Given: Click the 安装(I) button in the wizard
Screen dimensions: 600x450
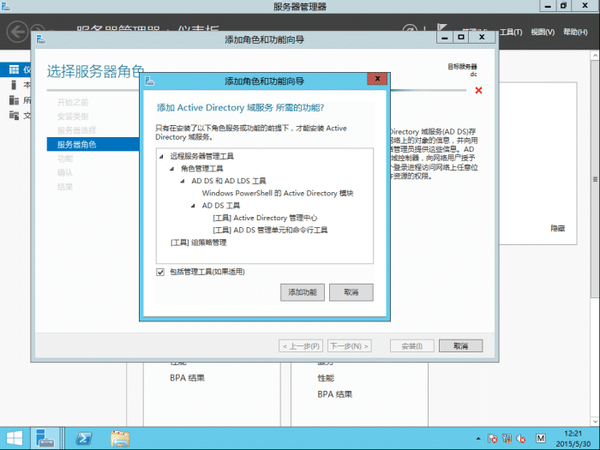Looking at the screenshot, I should [412, 346].
